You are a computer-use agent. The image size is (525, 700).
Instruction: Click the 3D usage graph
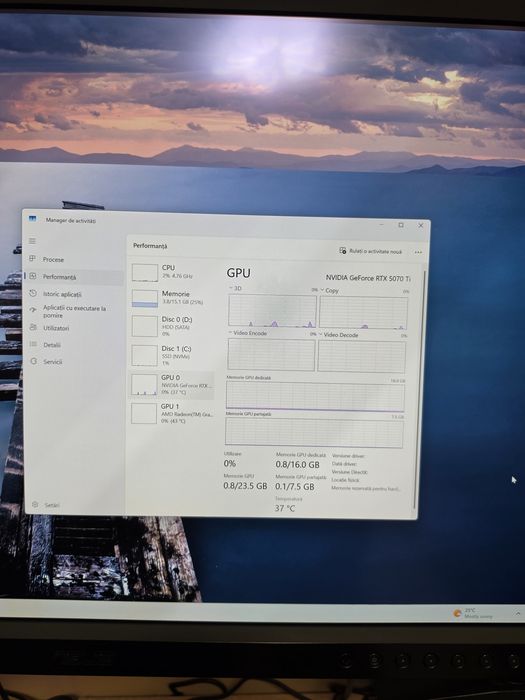(x=272, y=311)
